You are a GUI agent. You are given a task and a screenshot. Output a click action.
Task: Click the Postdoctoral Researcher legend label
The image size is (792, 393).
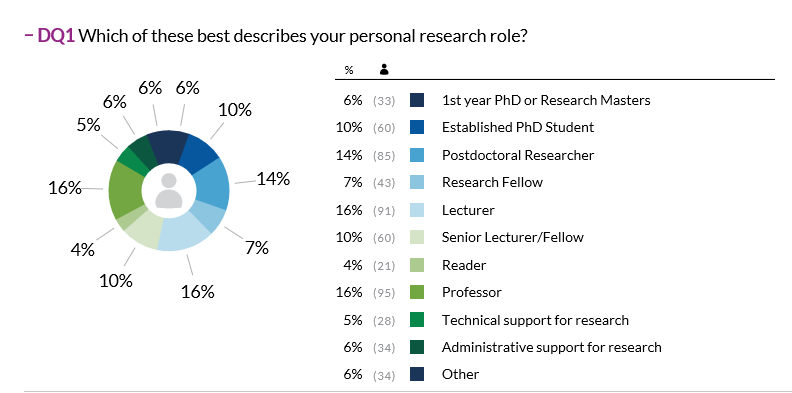(518, 155)
